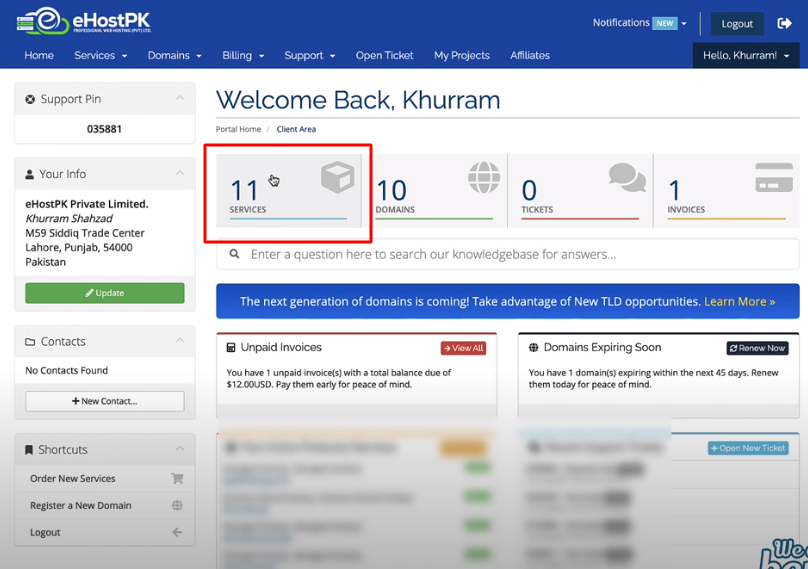Click the back arrow icon beside Logout shortcut

click(177, 532)
